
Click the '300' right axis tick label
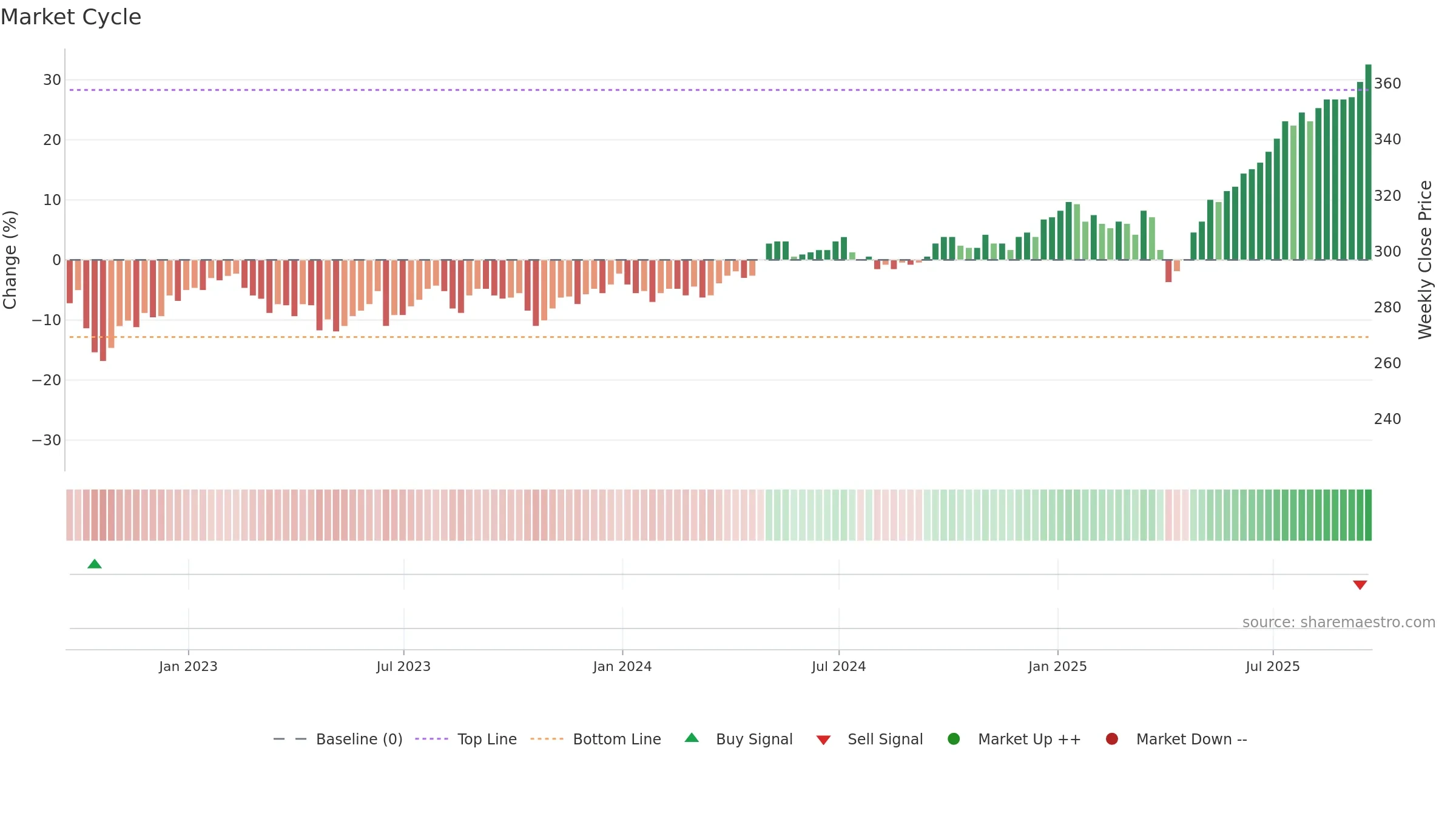coord(1387,252)
